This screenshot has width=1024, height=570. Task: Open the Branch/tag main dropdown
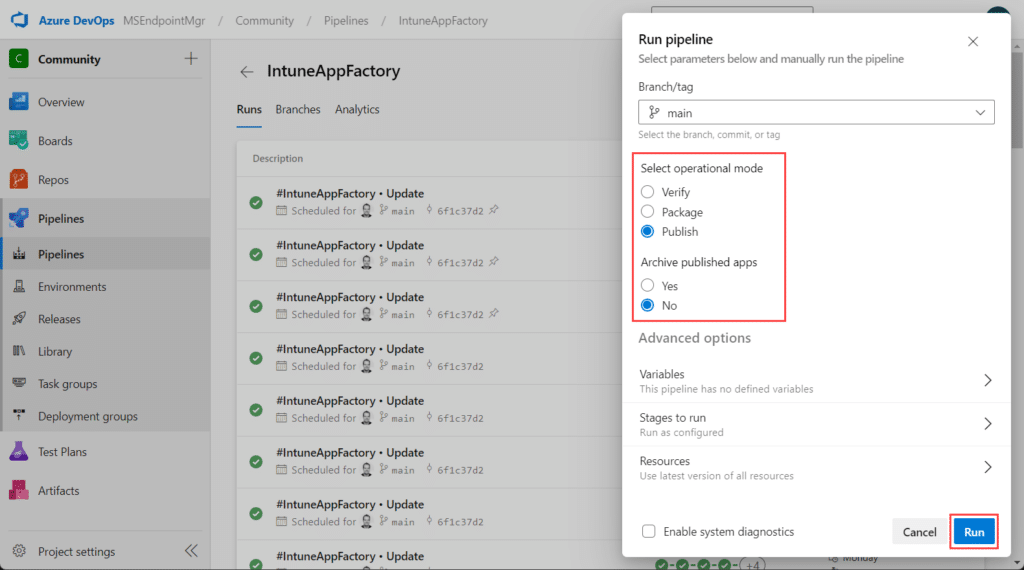pos(816,112)
